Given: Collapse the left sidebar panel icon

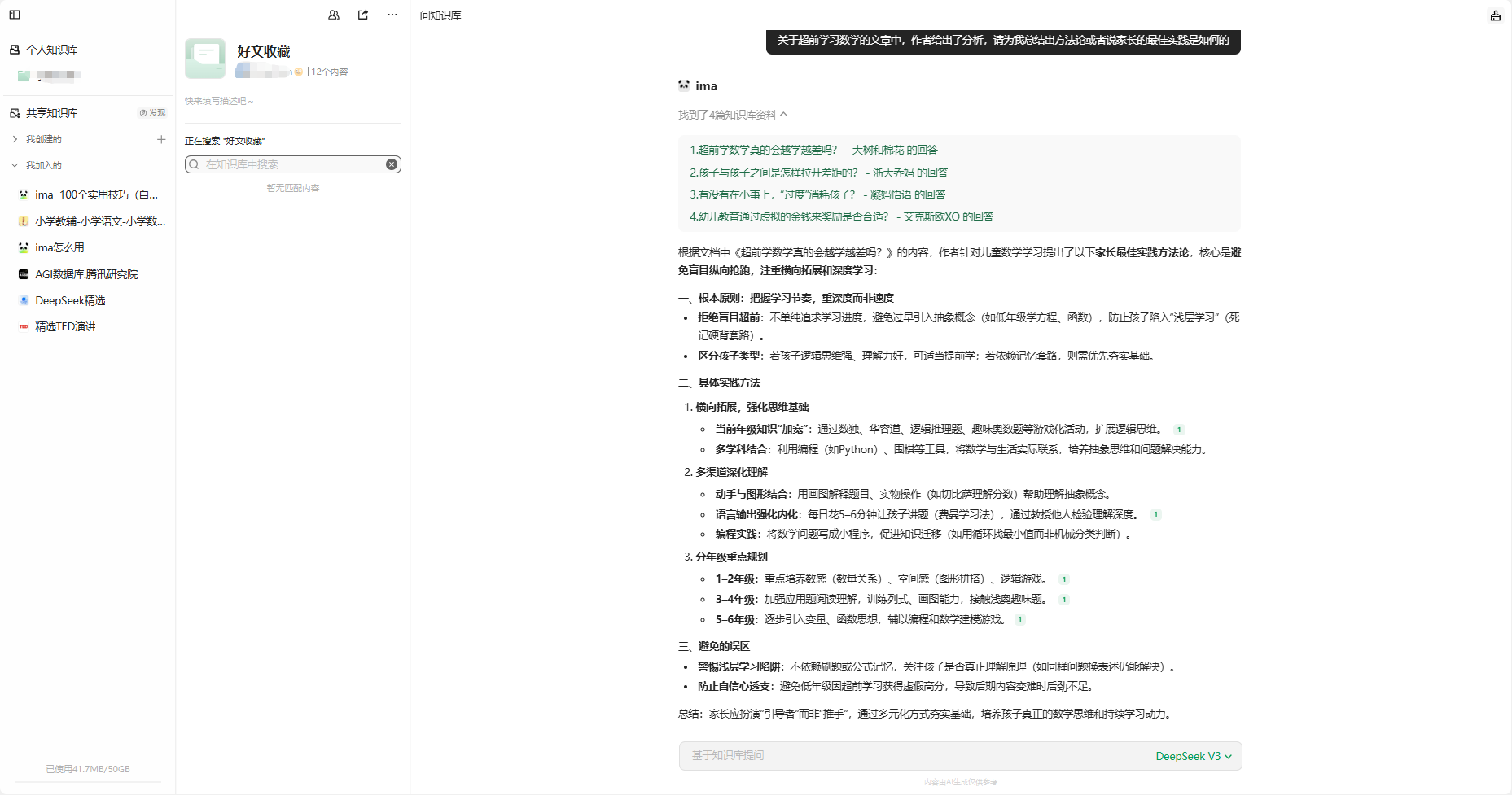Looking at the screenshot, I should tap(15, 15).
